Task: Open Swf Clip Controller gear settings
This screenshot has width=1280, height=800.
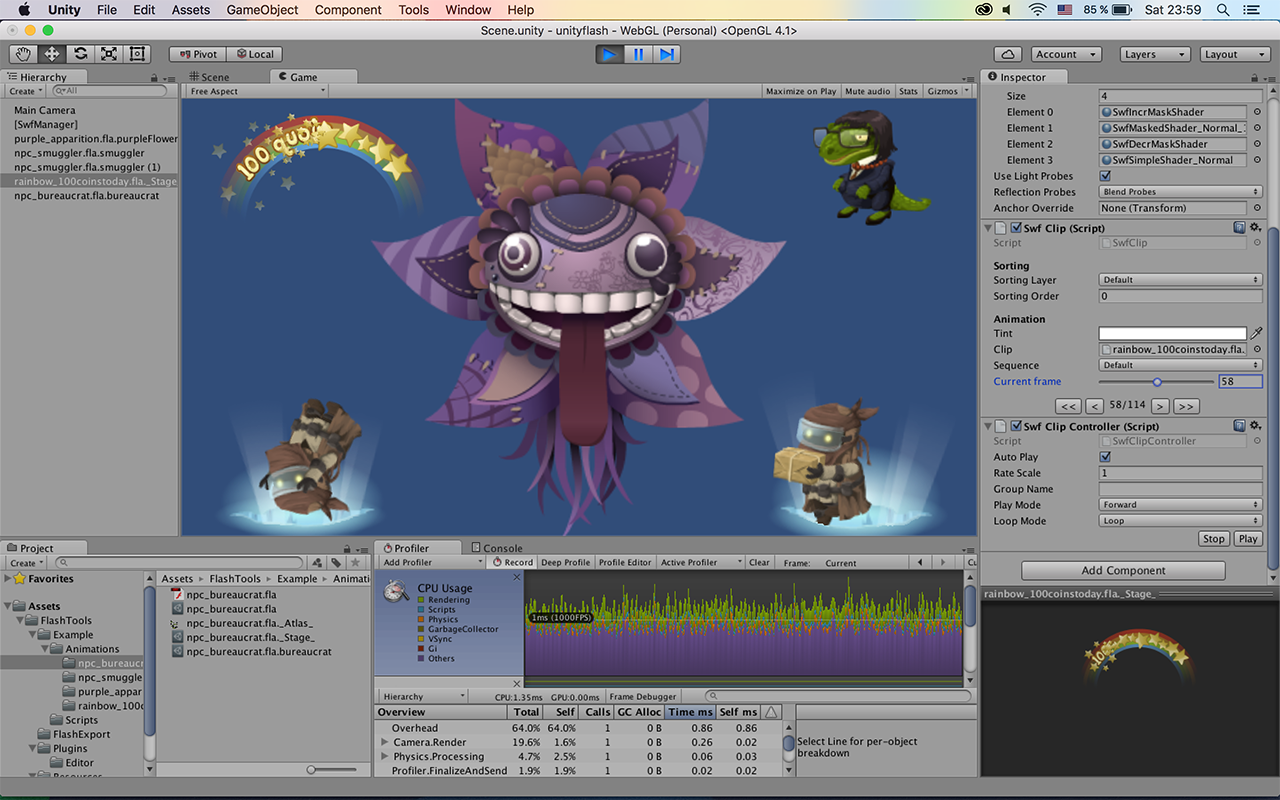Action: (x=1255, y=426)
